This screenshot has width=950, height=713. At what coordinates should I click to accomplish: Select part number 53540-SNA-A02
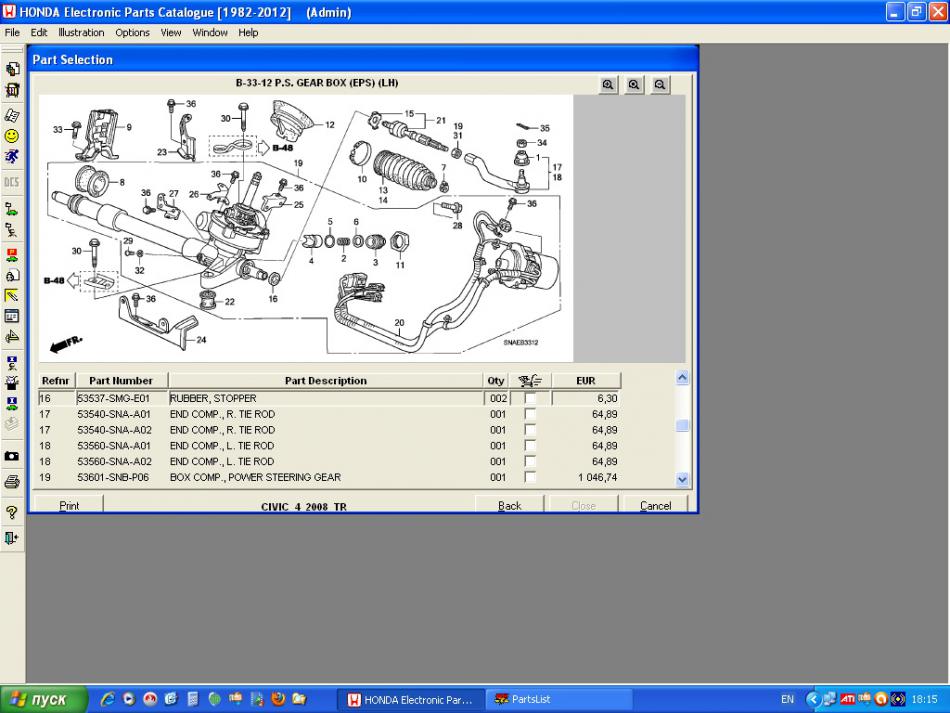click(x=114, y=429)
